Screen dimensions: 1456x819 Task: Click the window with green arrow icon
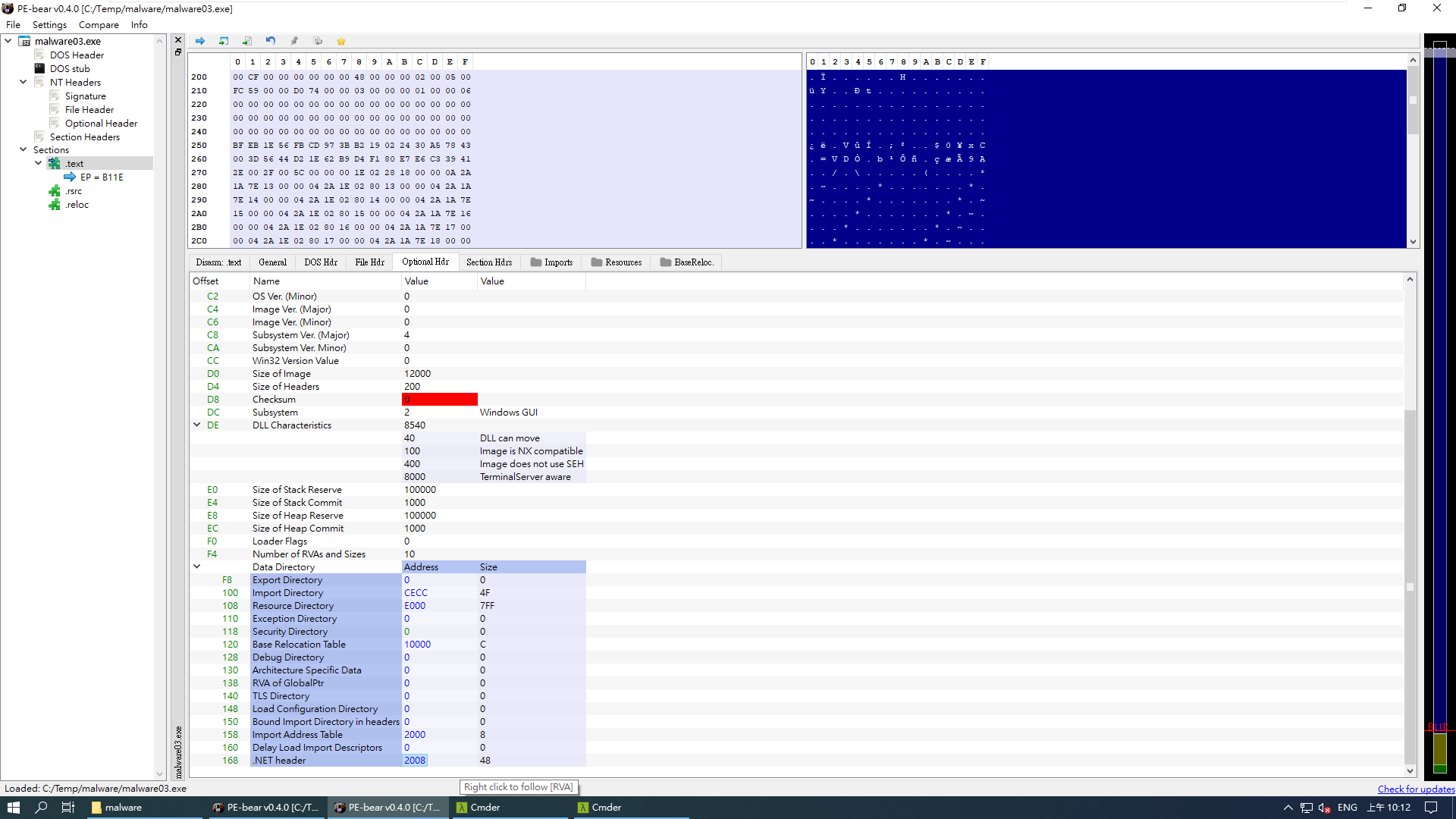[x=224, y=41]
